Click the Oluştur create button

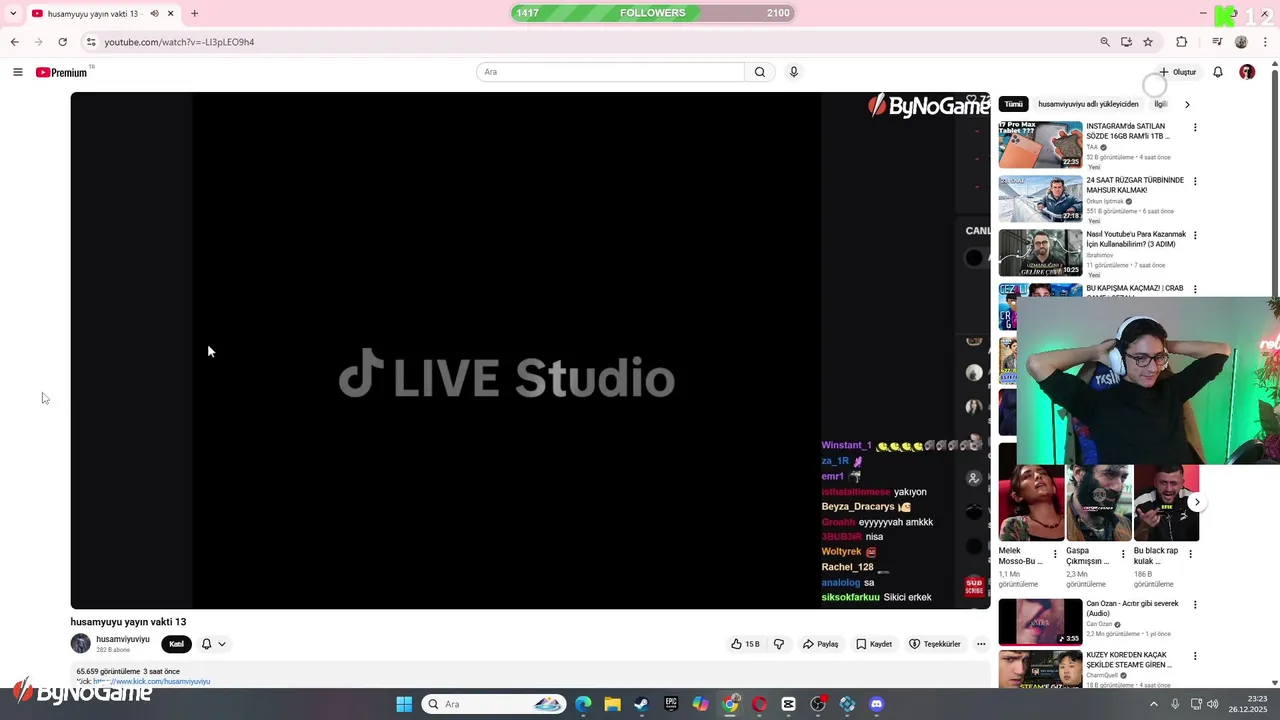click(1178, 72)
